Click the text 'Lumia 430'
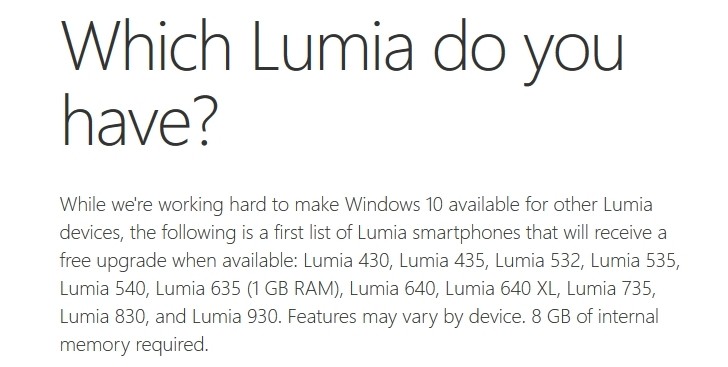This screenshot has width=728, height=367. coord(346,261)
